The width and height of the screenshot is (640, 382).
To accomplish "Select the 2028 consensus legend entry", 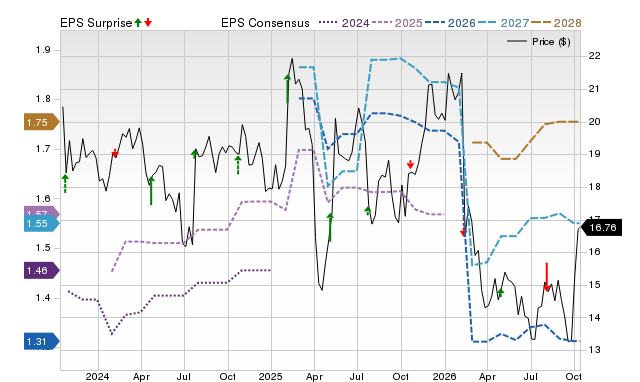I will point(556,23).
